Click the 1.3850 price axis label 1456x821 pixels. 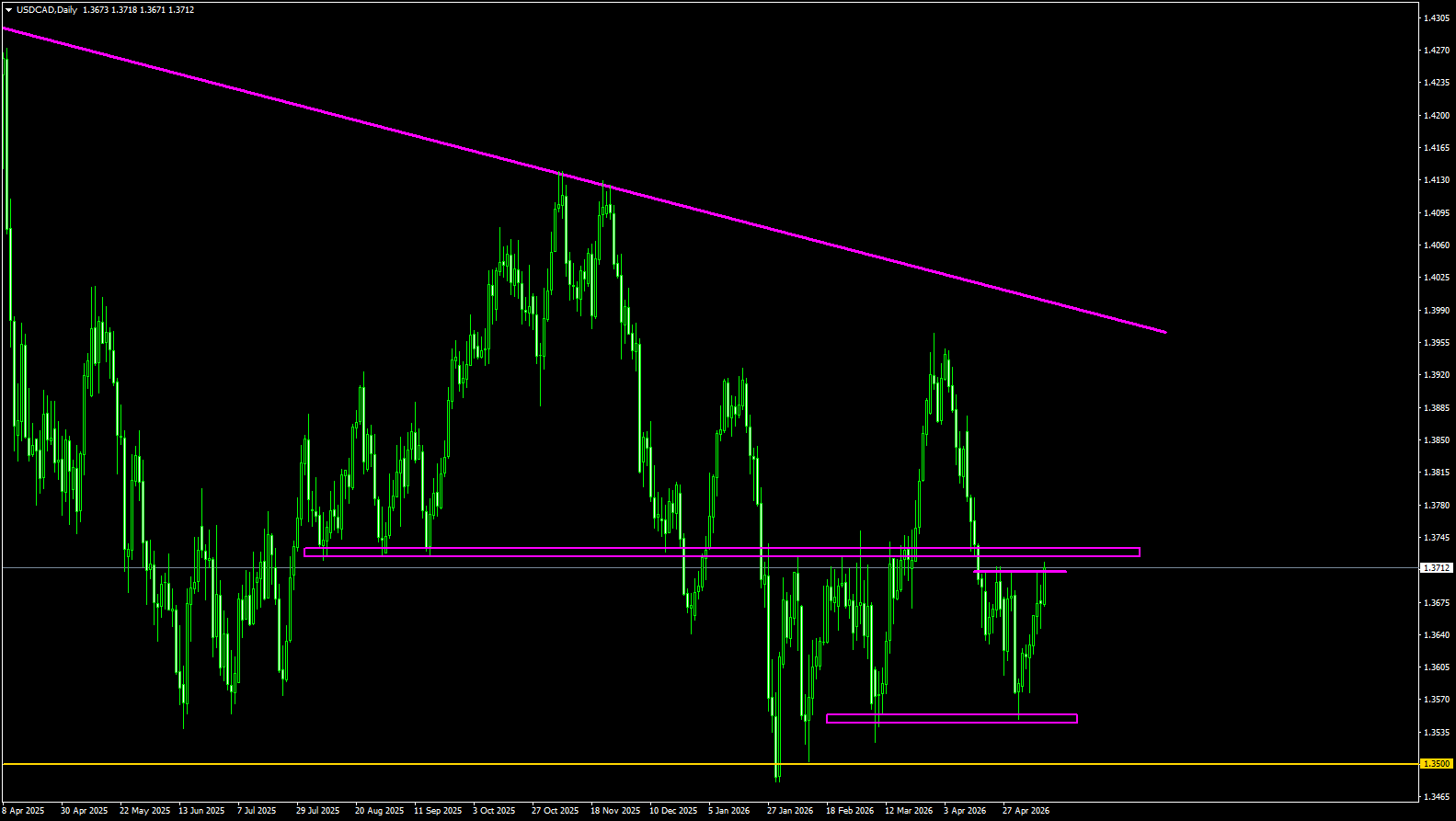(1437, 439)
